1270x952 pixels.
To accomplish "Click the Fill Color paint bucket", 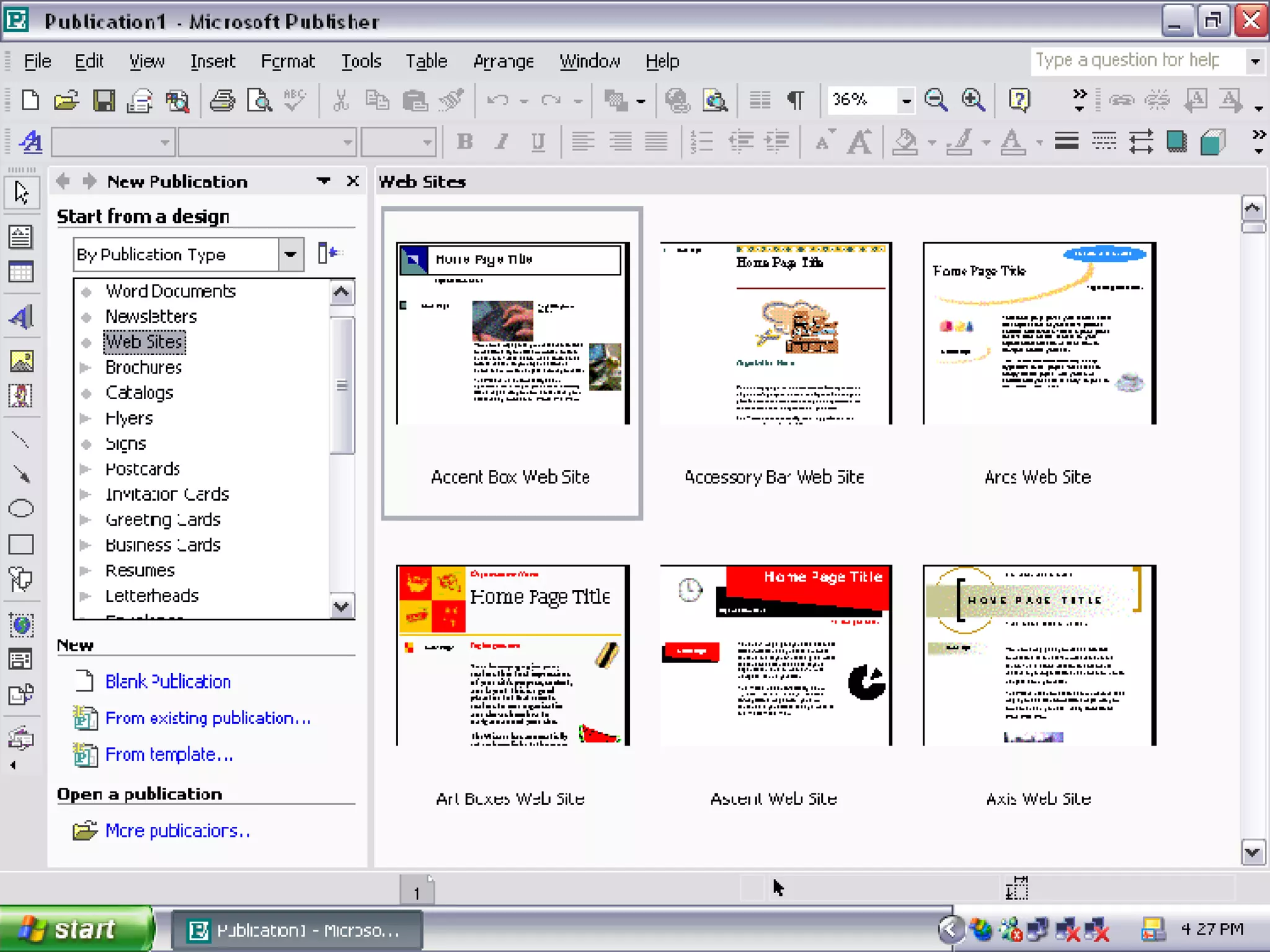I will click(905, 142).
